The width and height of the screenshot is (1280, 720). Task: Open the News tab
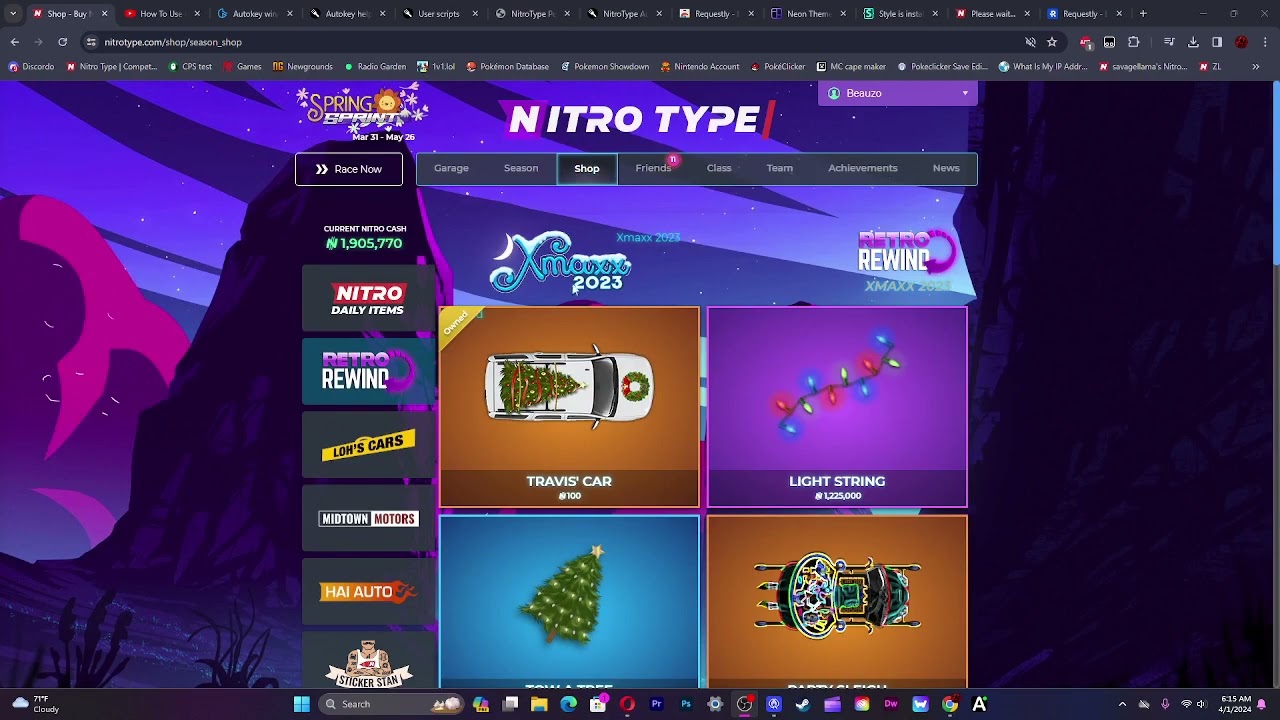click(x=946, y=168)
